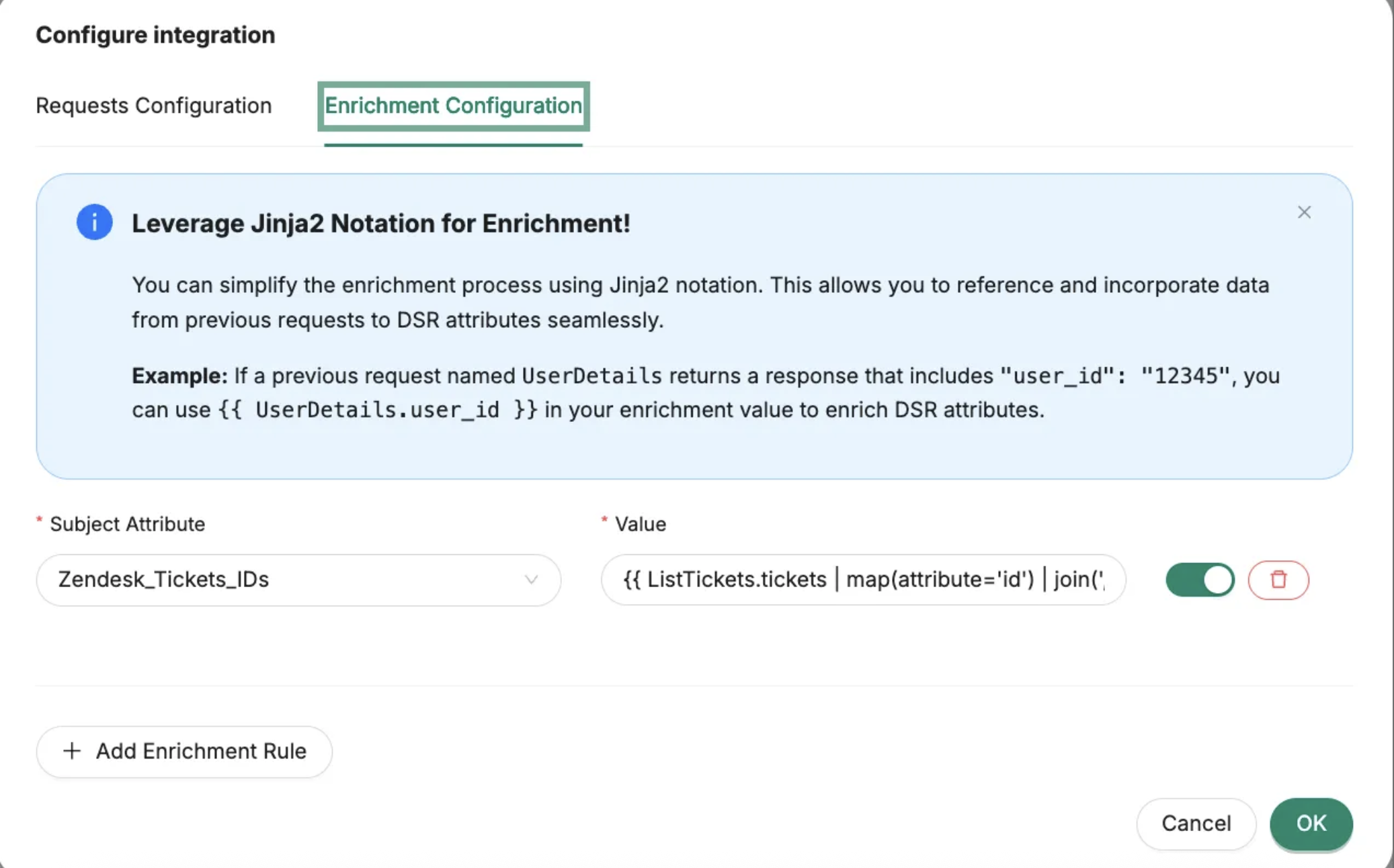This screenshot has height=868, width=1394.
Task: Delete the Zendesk_Tickets_IDs enrichment rule
Action: 1278,580
